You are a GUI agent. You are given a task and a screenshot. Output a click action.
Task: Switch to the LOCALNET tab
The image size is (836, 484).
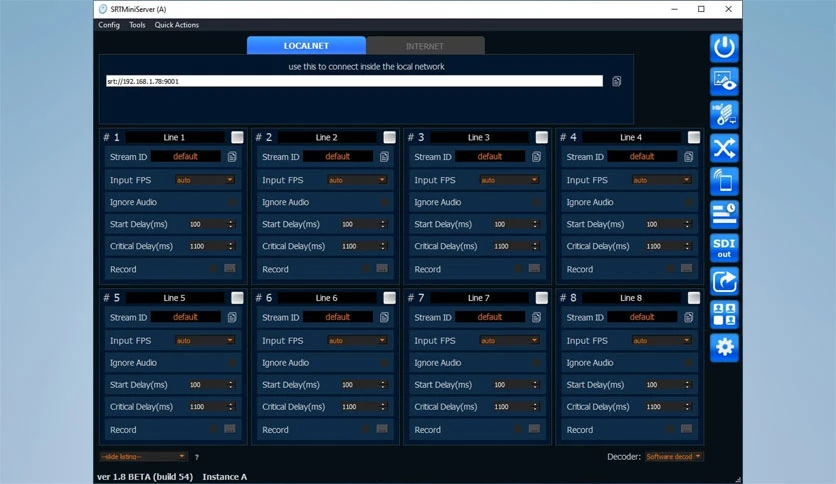coord(306,45)
